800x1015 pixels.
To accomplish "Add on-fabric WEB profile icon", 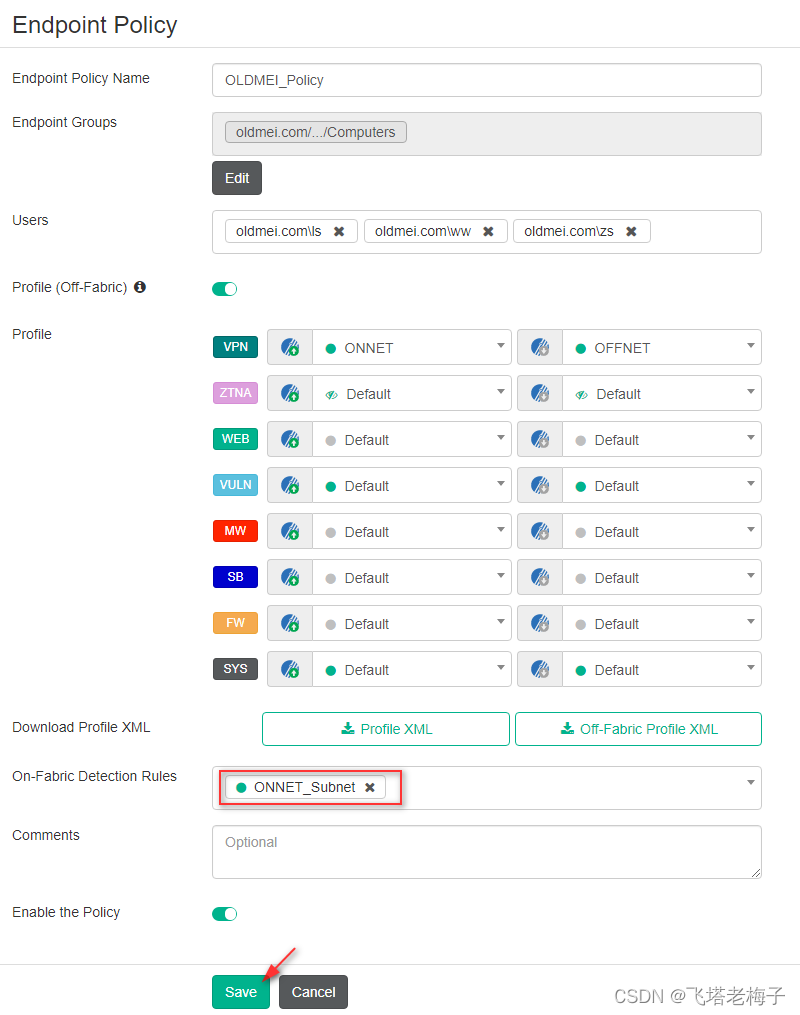I will (x=290, y=440).
